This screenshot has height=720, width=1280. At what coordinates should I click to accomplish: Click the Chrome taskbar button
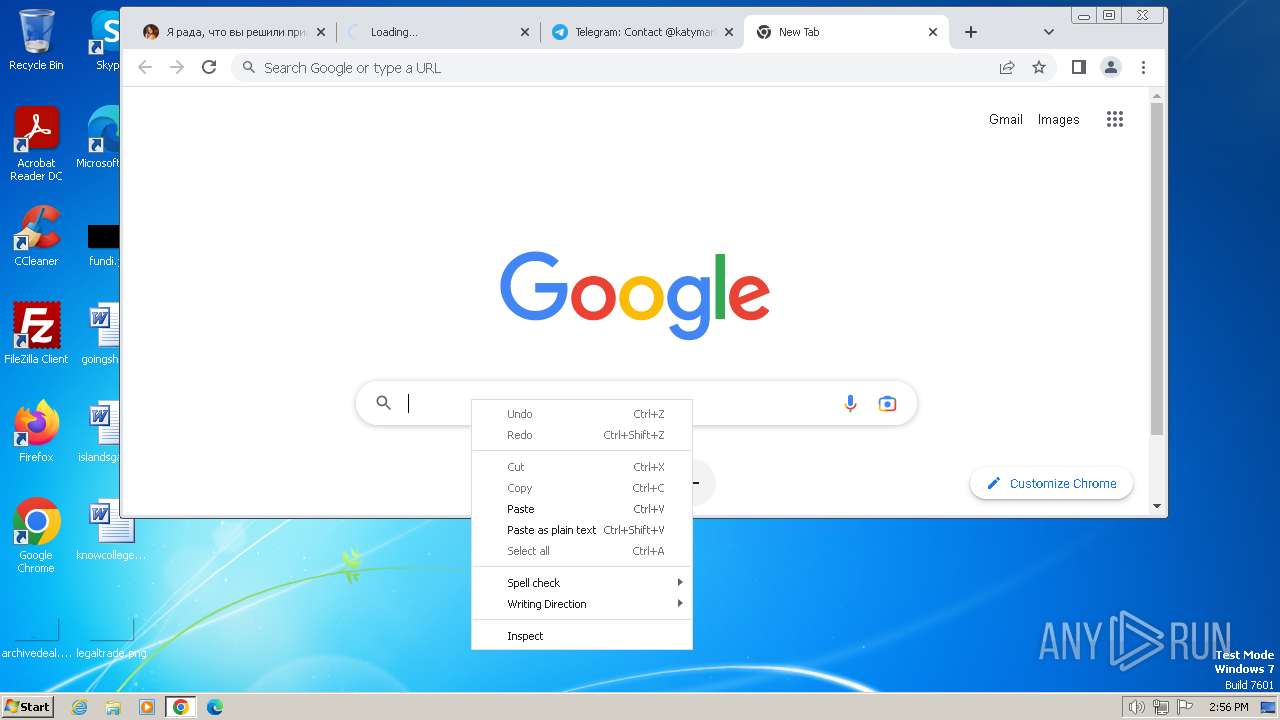pyautogui.click(x=180, y=707)
